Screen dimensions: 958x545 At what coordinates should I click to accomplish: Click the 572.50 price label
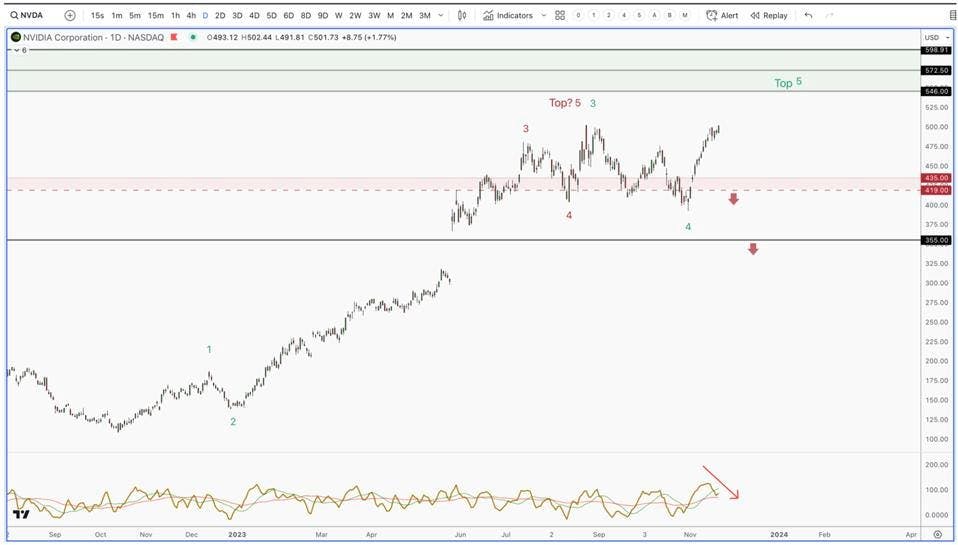[937, 71]
